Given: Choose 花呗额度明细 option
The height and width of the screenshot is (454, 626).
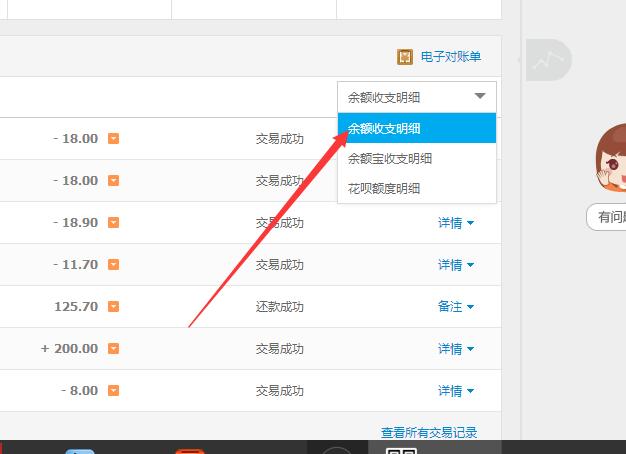Looking at the screenshot, I should tap(417, 188).
